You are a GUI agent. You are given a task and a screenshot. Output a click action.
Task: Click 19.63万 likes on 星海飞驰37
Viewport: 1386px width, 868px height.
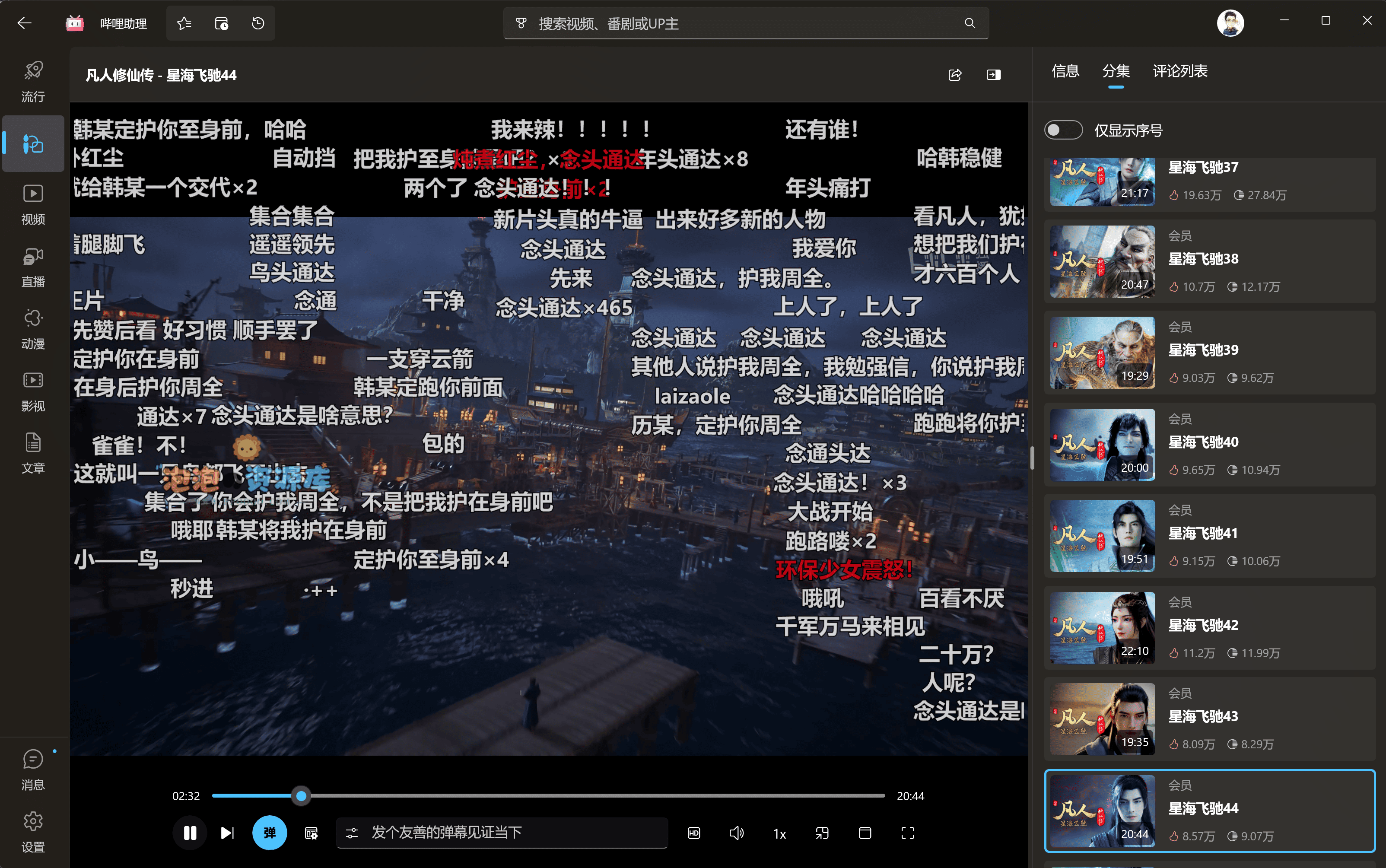1195,195
